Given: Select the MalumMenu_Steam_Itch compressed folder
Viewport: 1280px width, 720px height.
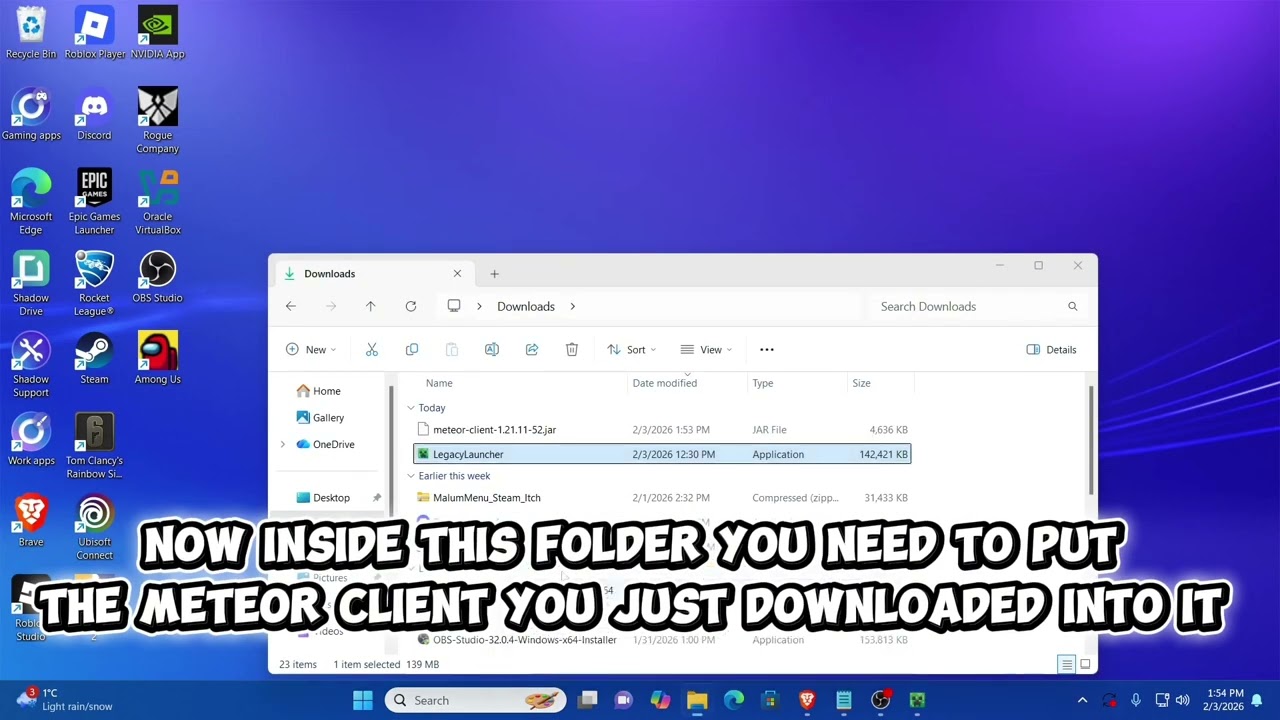Looking at the screenshot, I should pyautogui.click(x=662, y=497).
